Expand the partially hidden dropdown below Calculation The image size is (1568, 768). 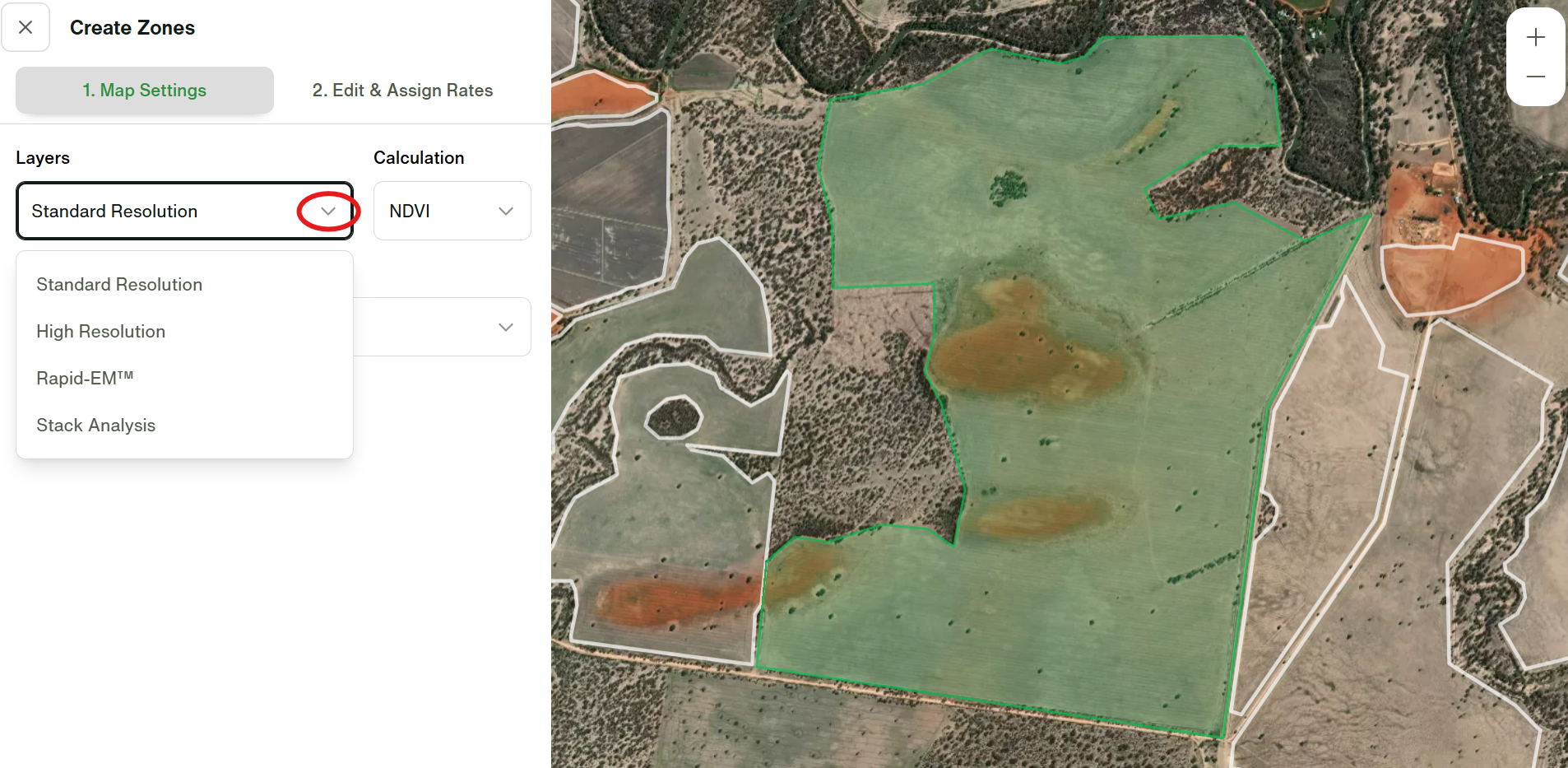pos(505,328)
